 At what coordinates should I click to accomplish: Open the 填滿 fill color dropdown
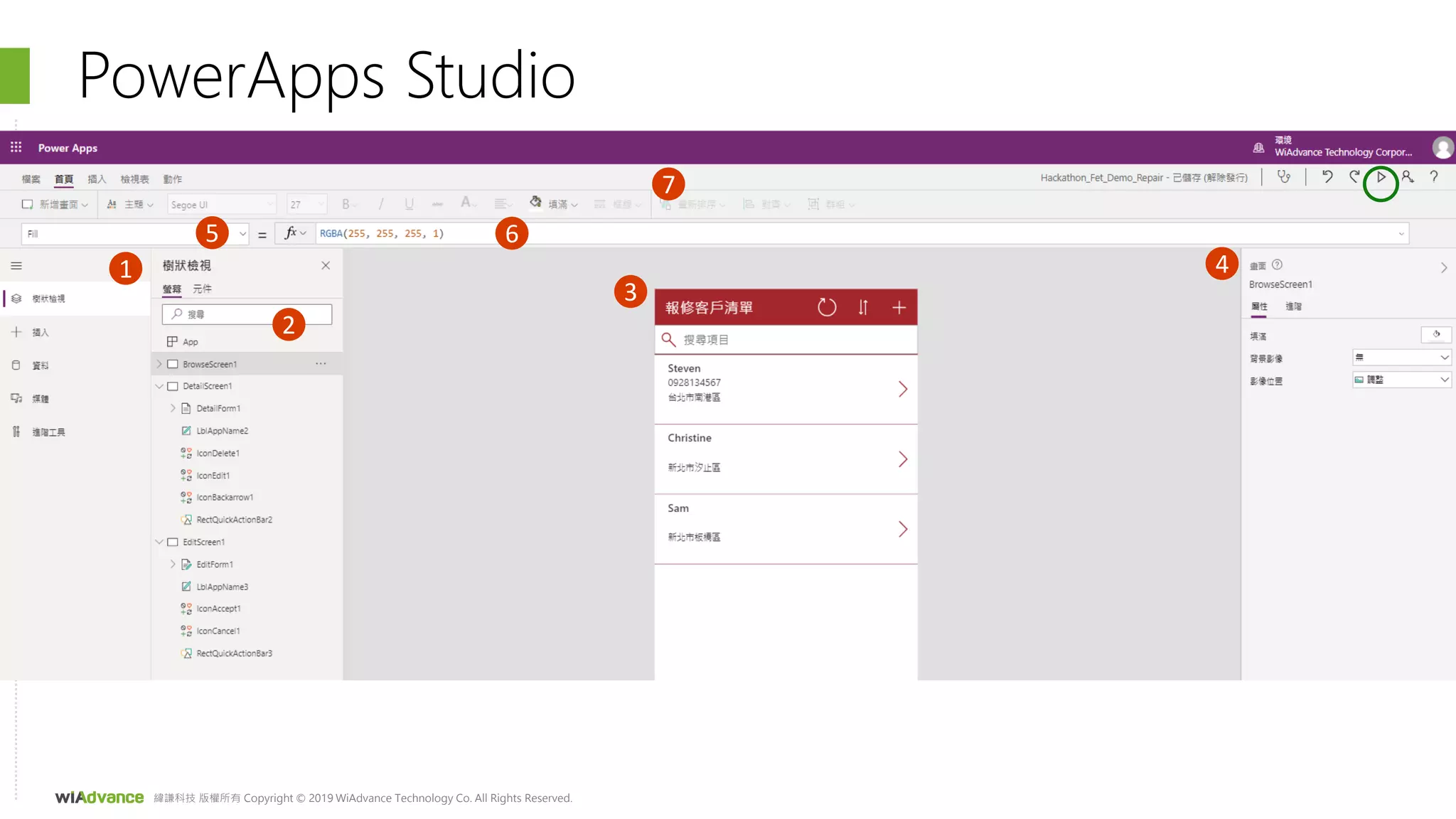coord(554,204)
